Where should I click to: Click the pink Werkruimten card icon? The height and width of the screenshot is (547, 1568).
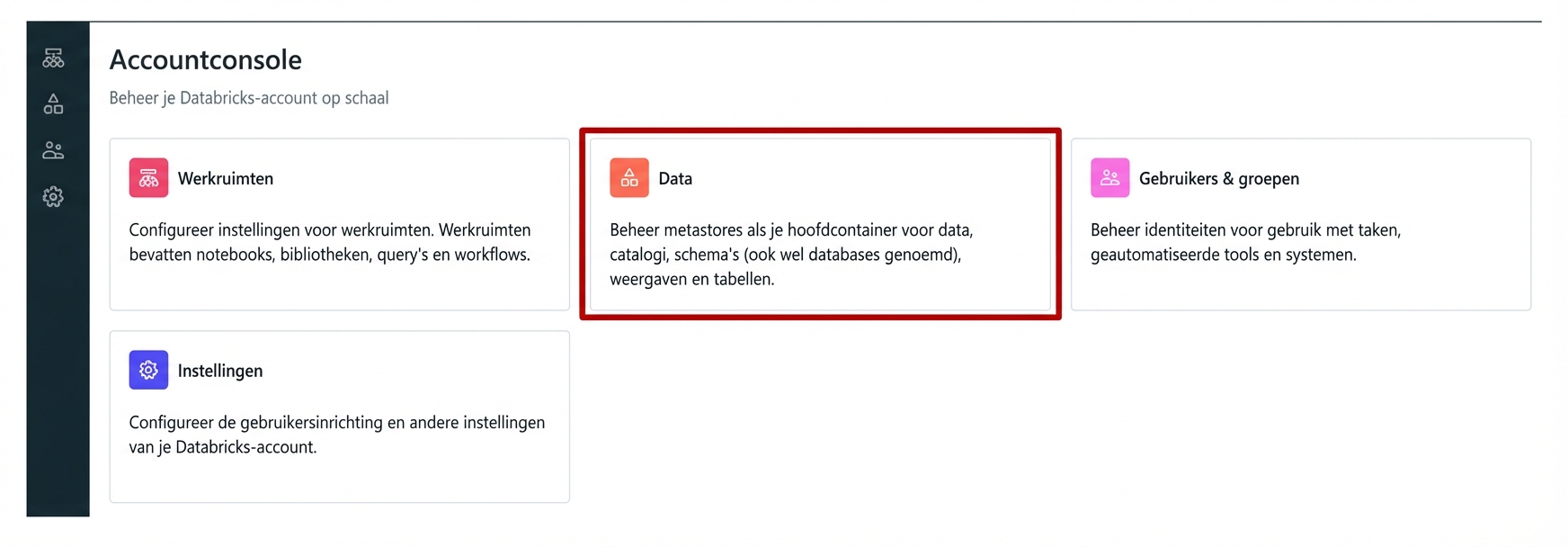click(x=149, y=177)
